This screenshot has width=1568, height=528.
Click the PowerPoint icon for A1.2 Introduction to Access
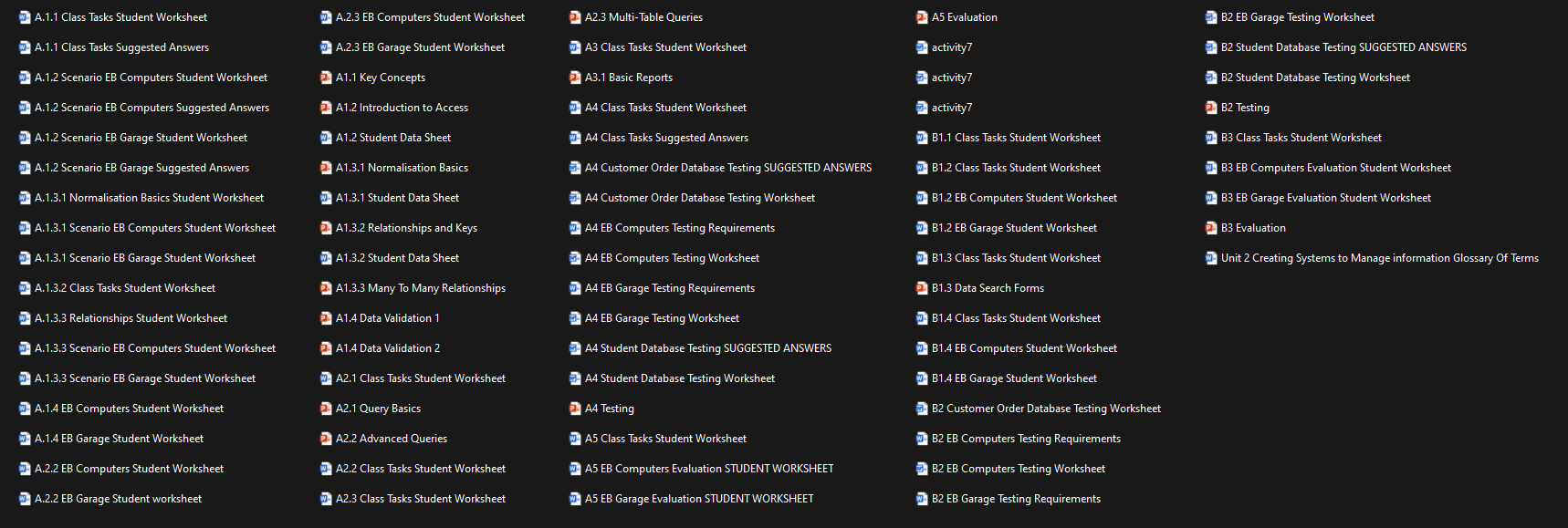[x=326, y=108]
